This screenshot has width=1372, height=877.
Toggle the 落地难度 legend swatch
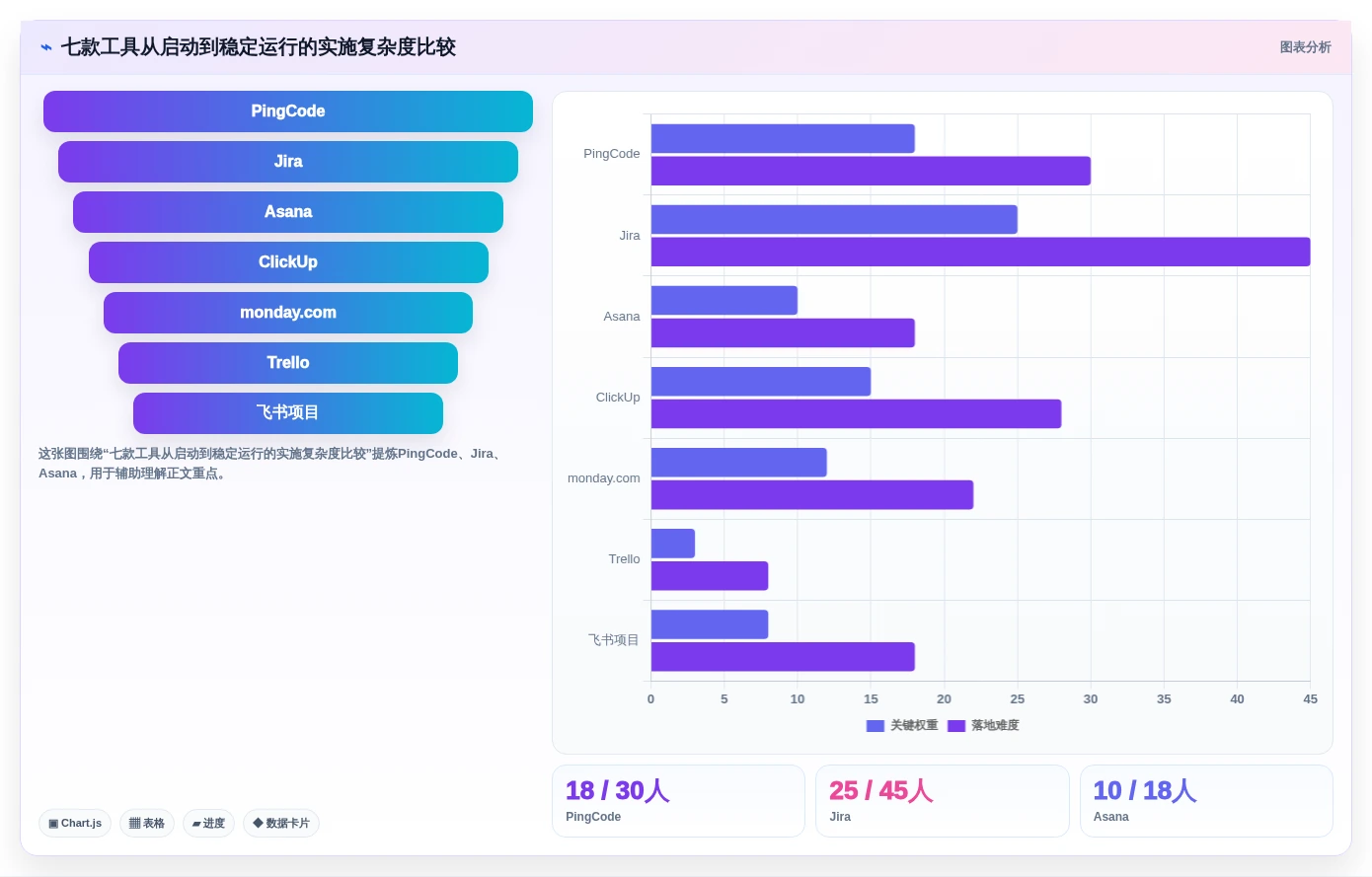coord(956,726)
